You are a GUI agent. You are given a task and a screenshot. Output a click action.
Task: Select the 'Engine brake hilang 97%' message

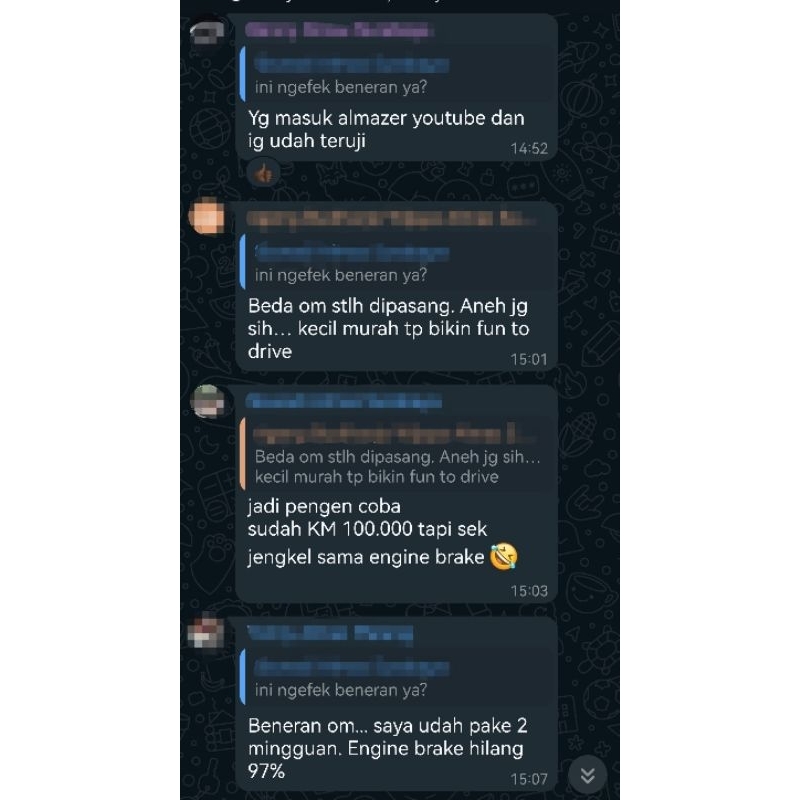[x=396, y=704]
